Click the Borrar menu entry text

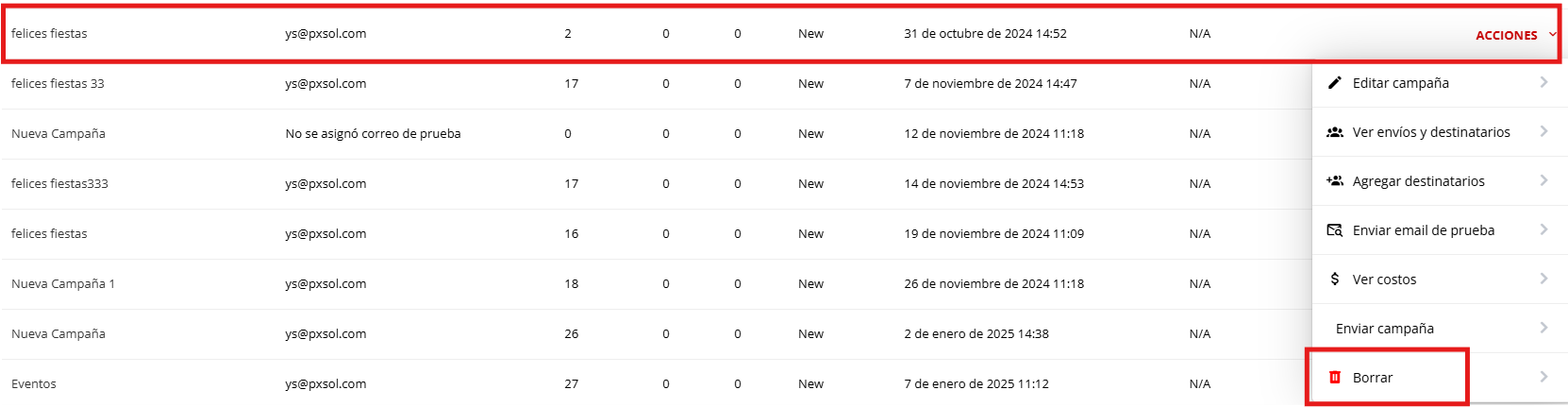[1373, 378]
